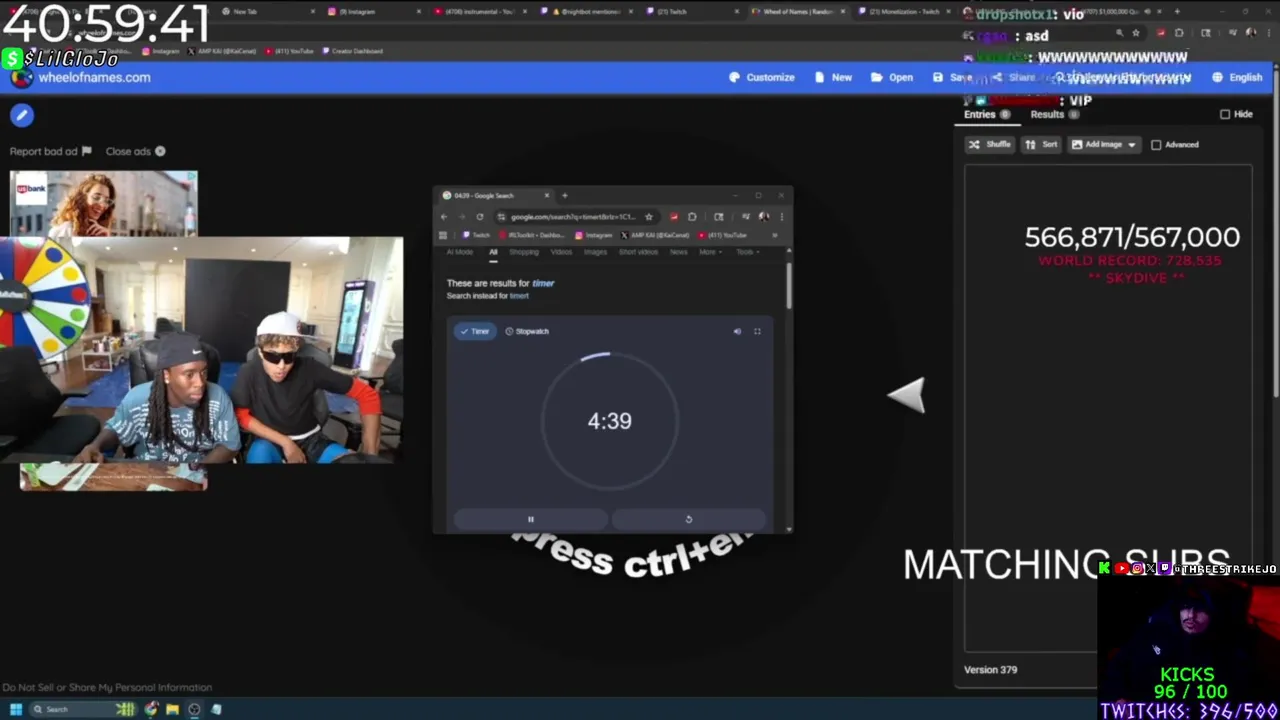Viewport: 1280px width, 720px height.
Task: Select the Shopping search tab
Action: (x=524, y=252)
